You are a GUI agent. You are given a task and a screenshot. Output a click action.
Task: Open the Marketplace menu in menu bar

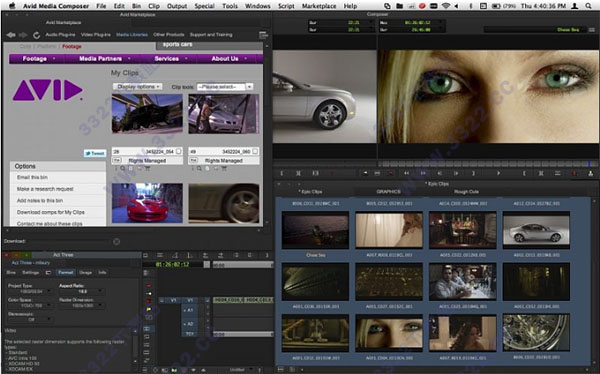point(319,6)
